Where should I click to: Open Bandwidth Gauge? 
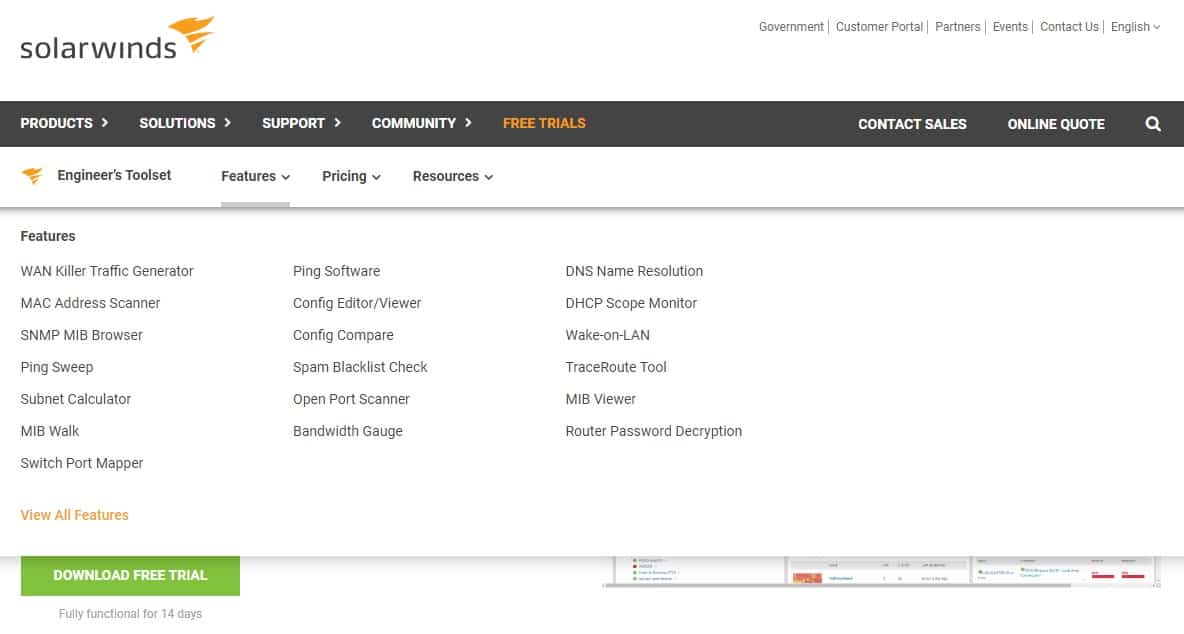coord(348,431)
